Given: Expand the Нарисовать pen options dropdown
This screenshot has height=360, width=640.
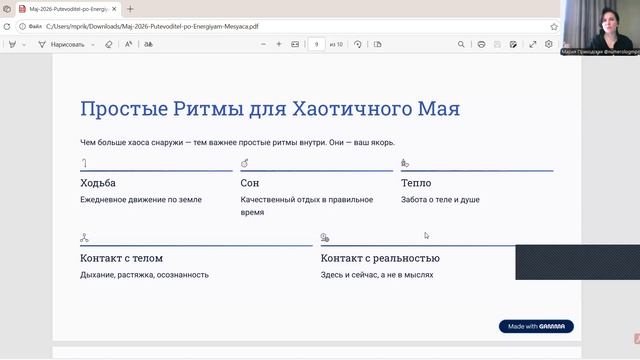Looking at the screenshot, I should pos(93,44).
